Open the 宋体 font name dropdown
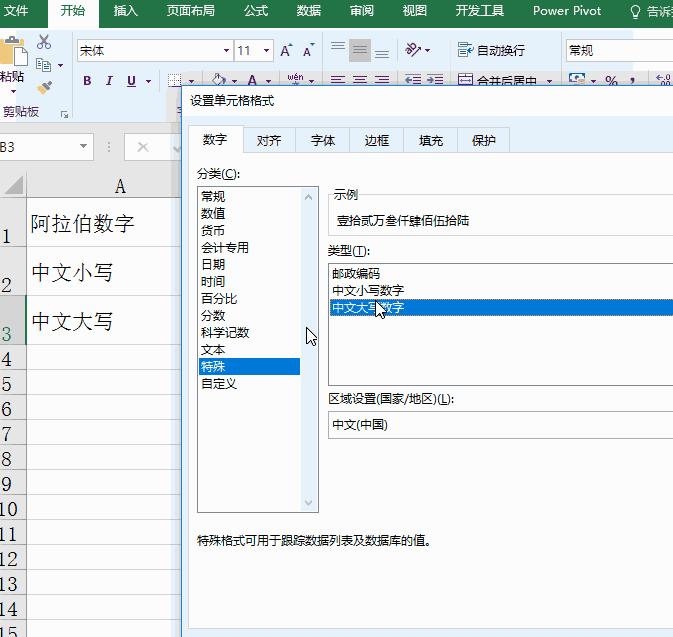Screen dimensions: 673x637 226,51
